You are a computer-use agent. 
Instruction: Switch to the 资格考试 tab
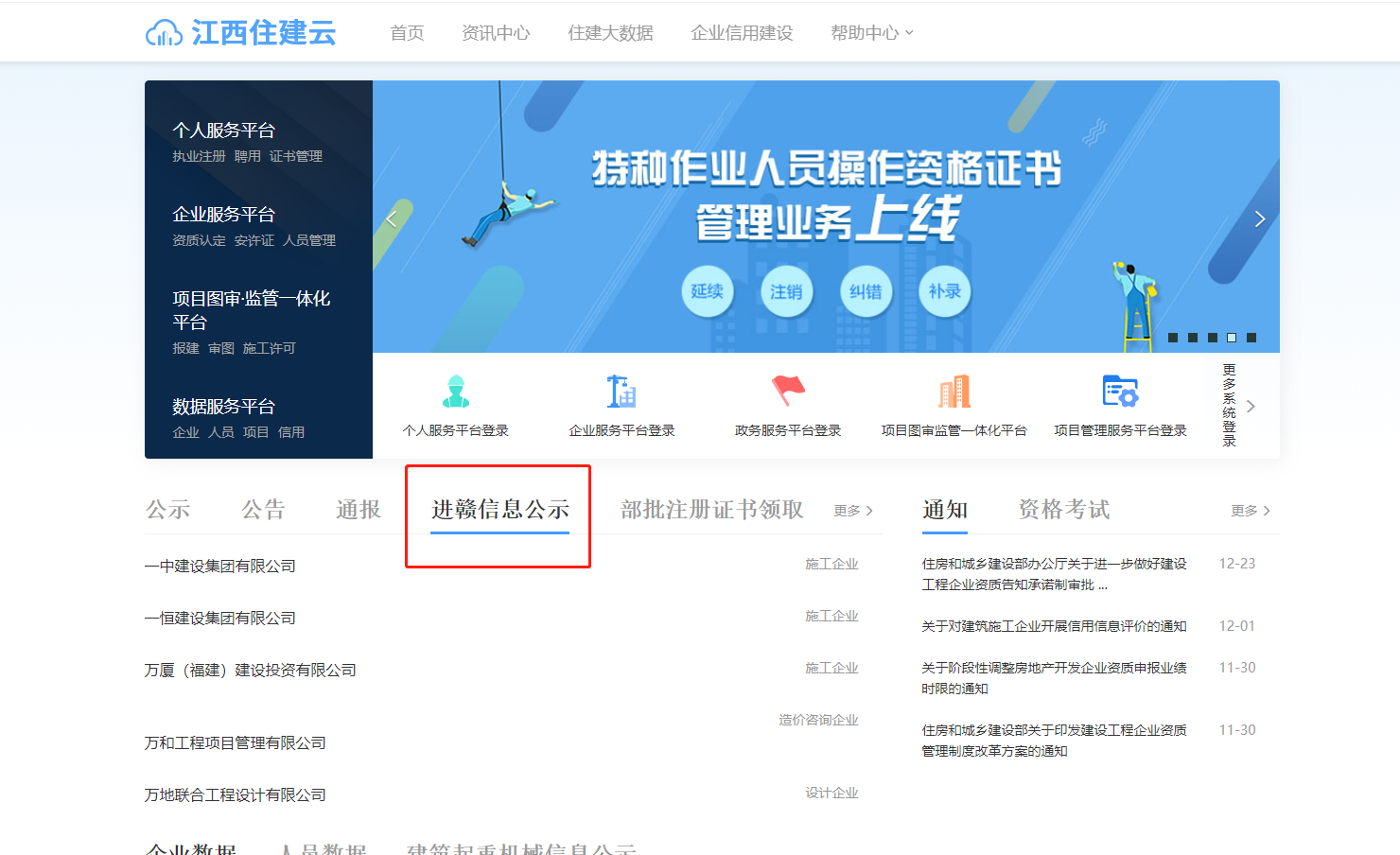tap(1063, 510)
